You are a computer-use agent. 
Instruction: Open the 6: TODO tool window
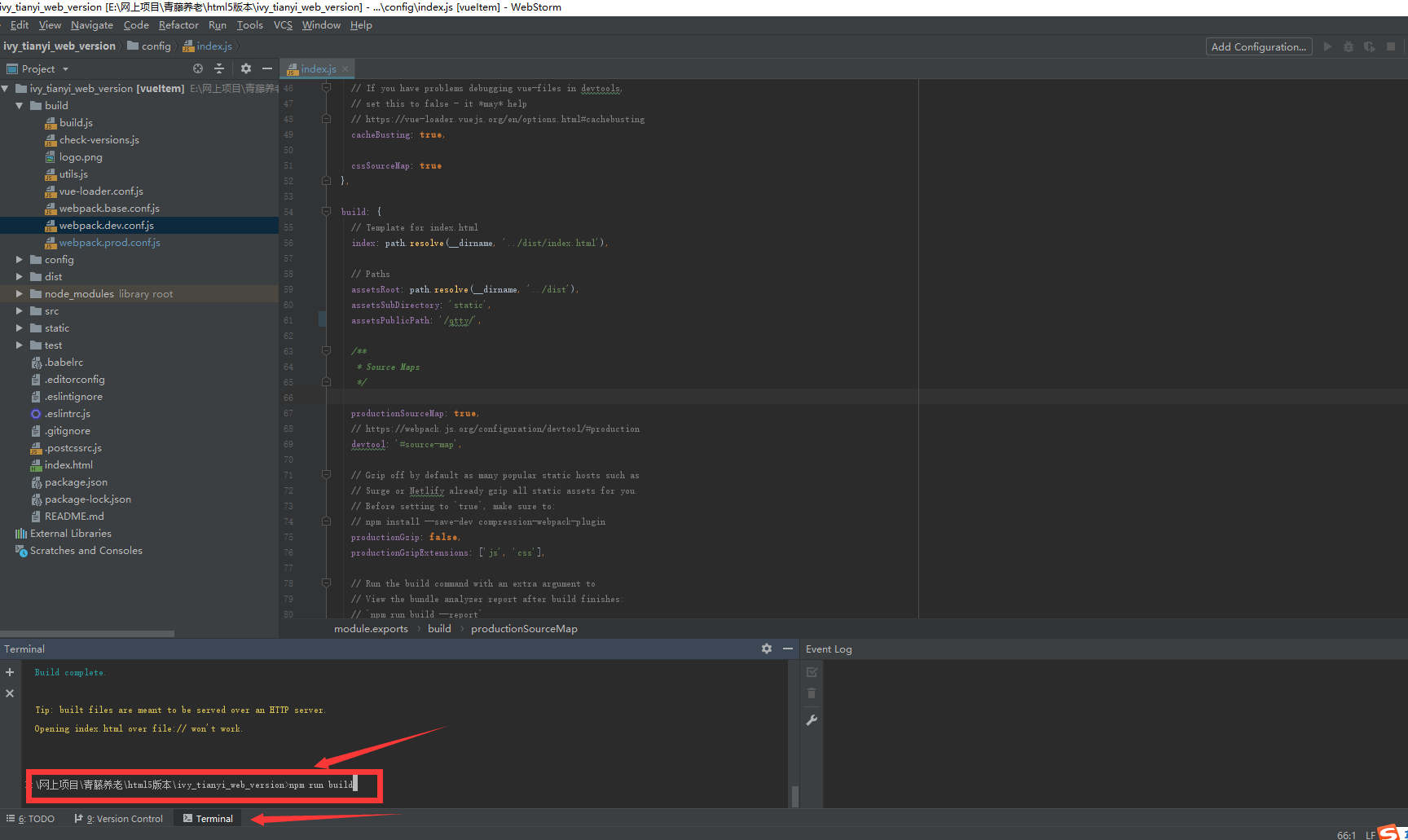[x=30, y=819]
